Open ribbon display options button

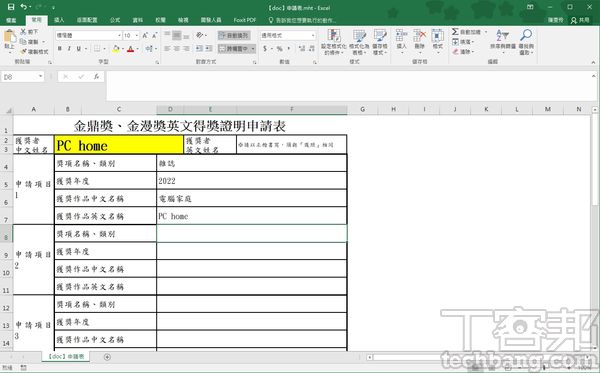point(530,7)
